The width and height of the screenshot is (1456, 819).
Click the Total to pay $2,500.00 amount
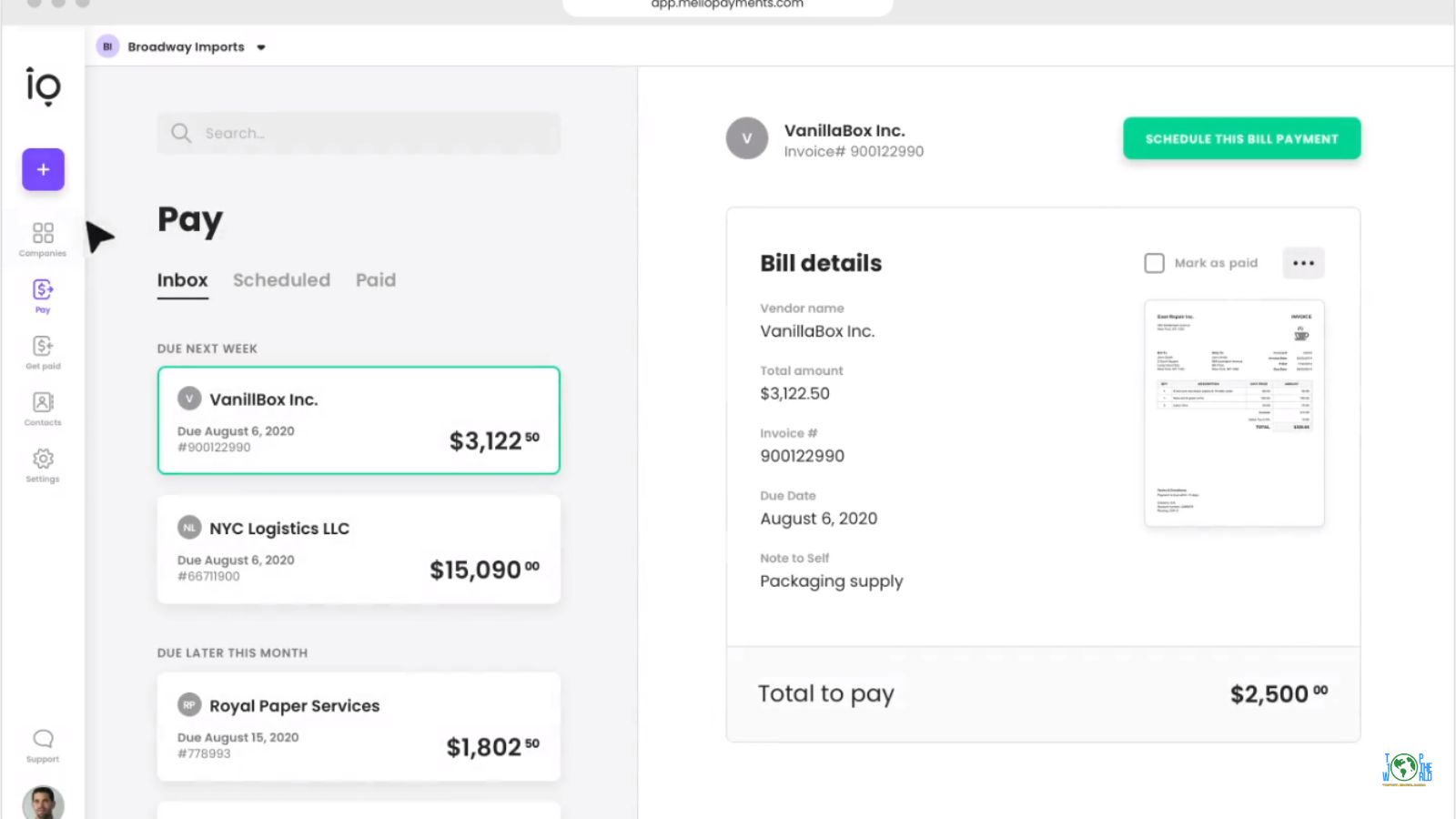[x=1279, y=694]
